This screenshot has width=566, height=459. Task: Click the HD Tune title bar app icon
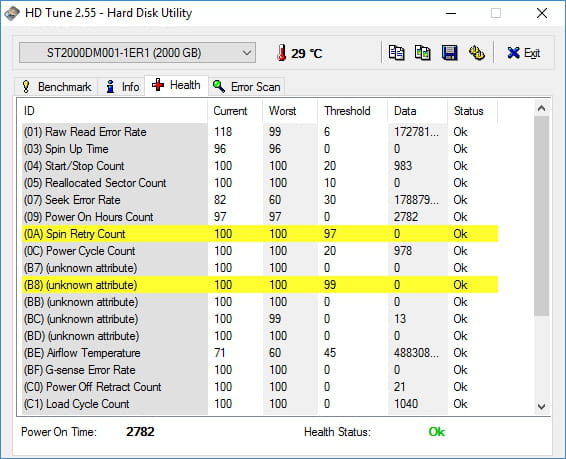(12, 13)
